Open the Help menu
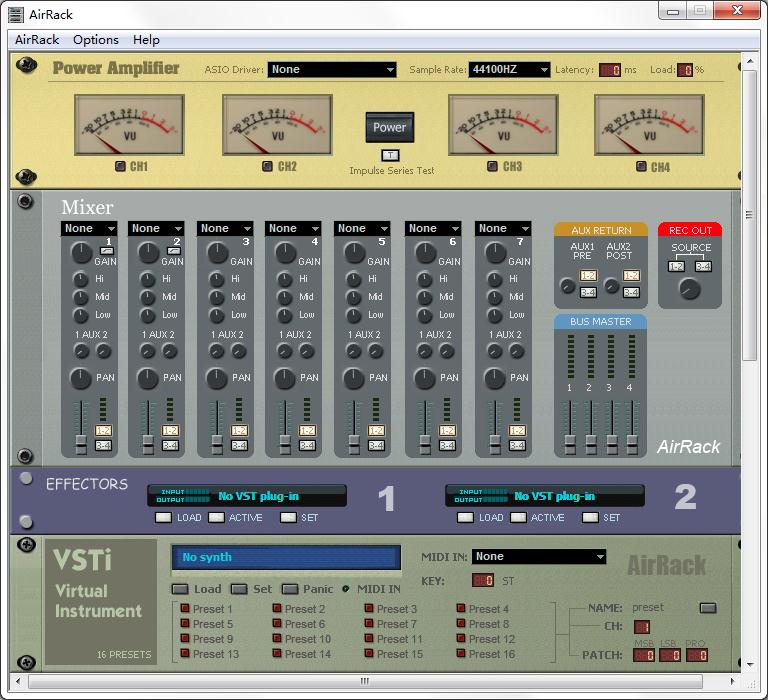 146,40
